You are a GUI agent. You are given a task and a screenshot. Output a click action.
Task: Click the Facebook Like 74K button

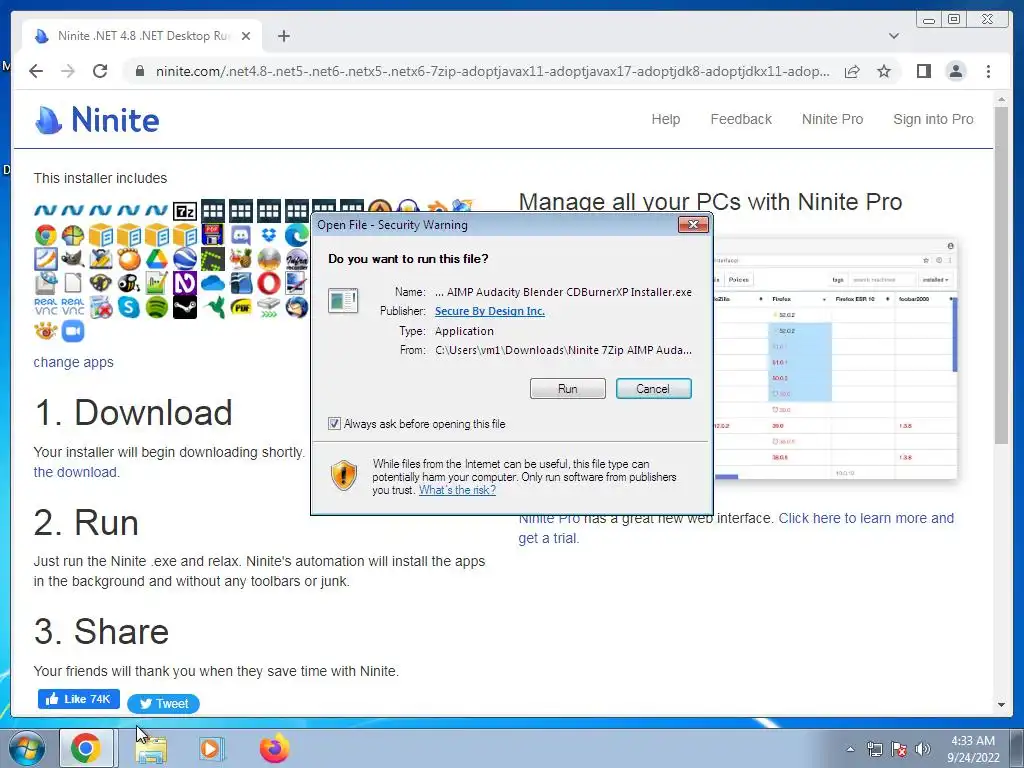tap(78, 699)
